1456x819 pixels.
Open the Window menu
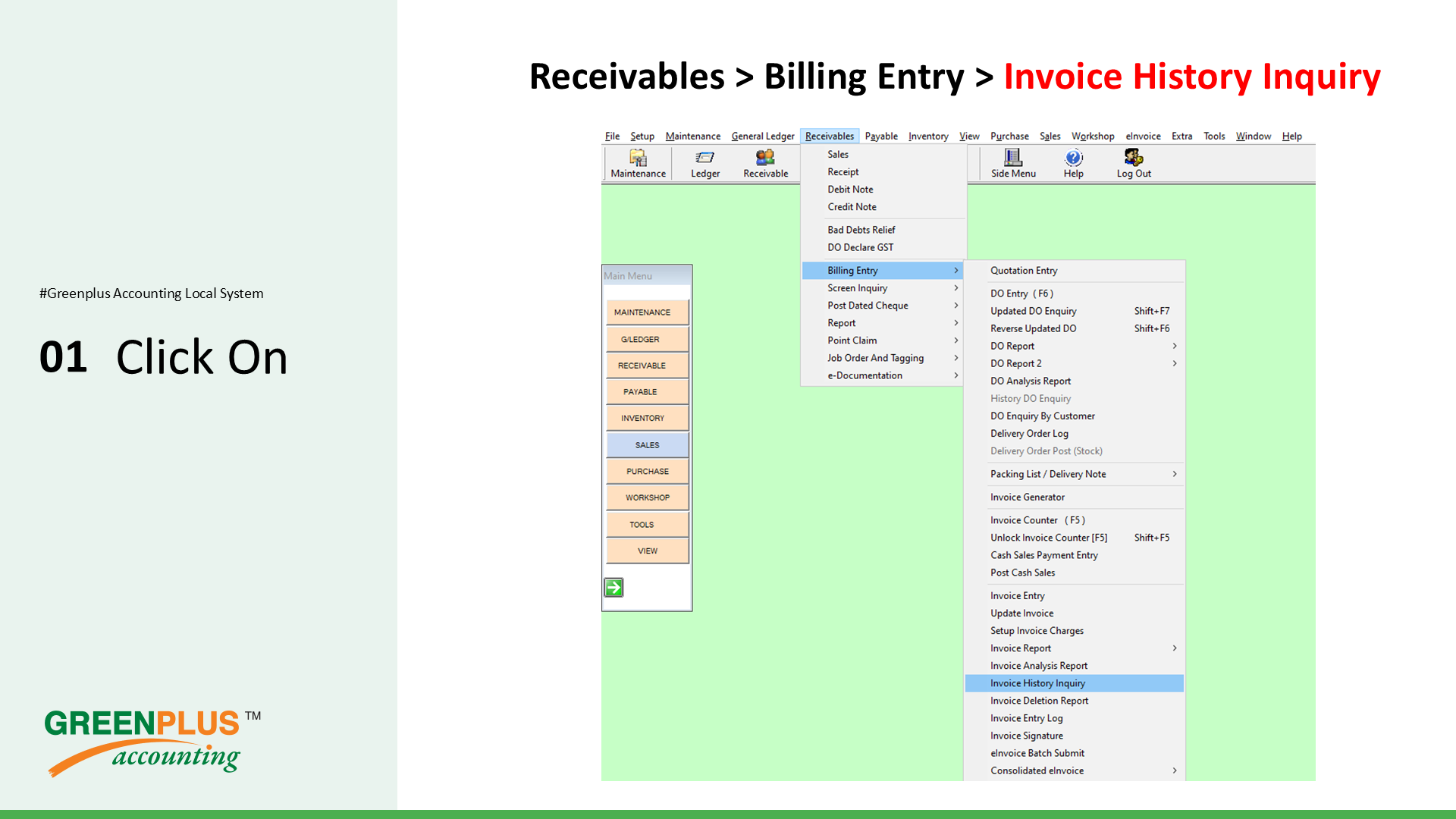1254,136
